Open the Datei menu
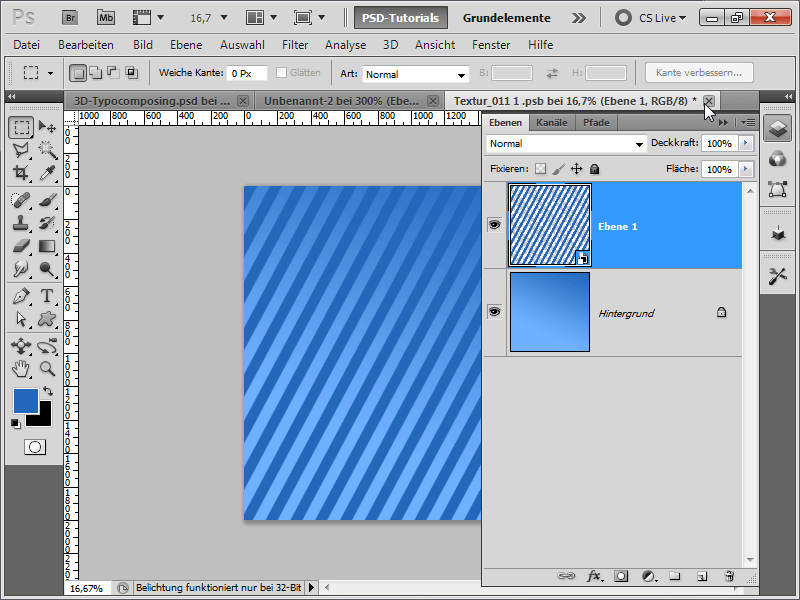800x600 pixels. 27,45
